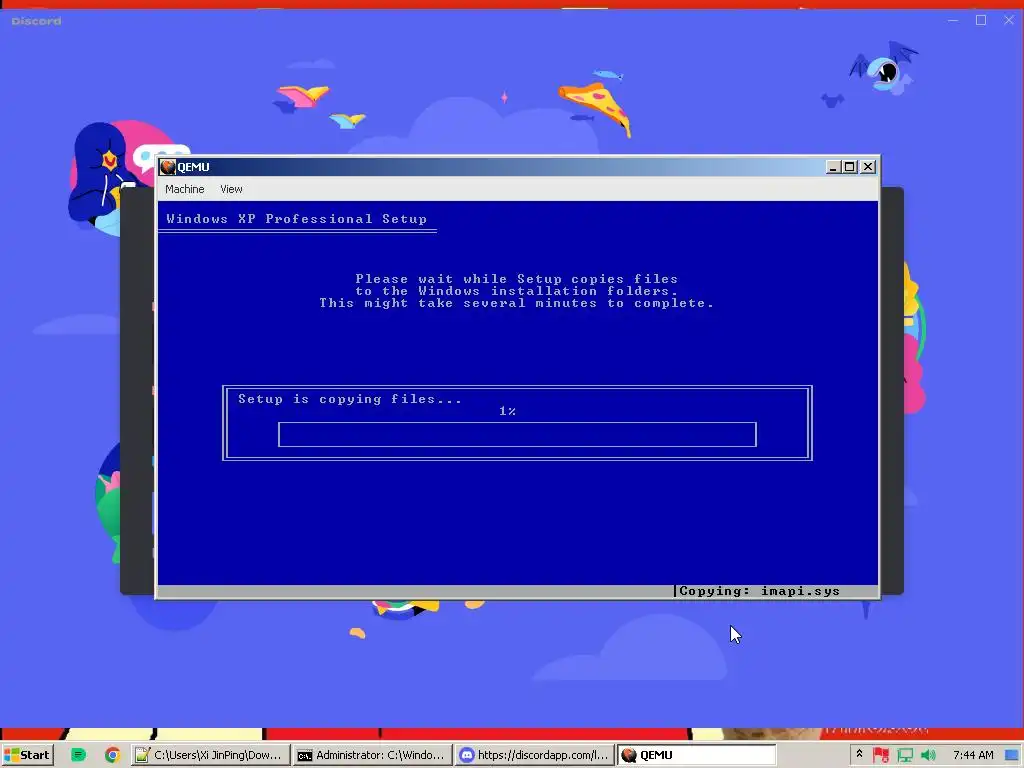The image size is (1024, 768).
Task: Launch Google Chrome from quick launch
Action: click(x=112, y=755)
